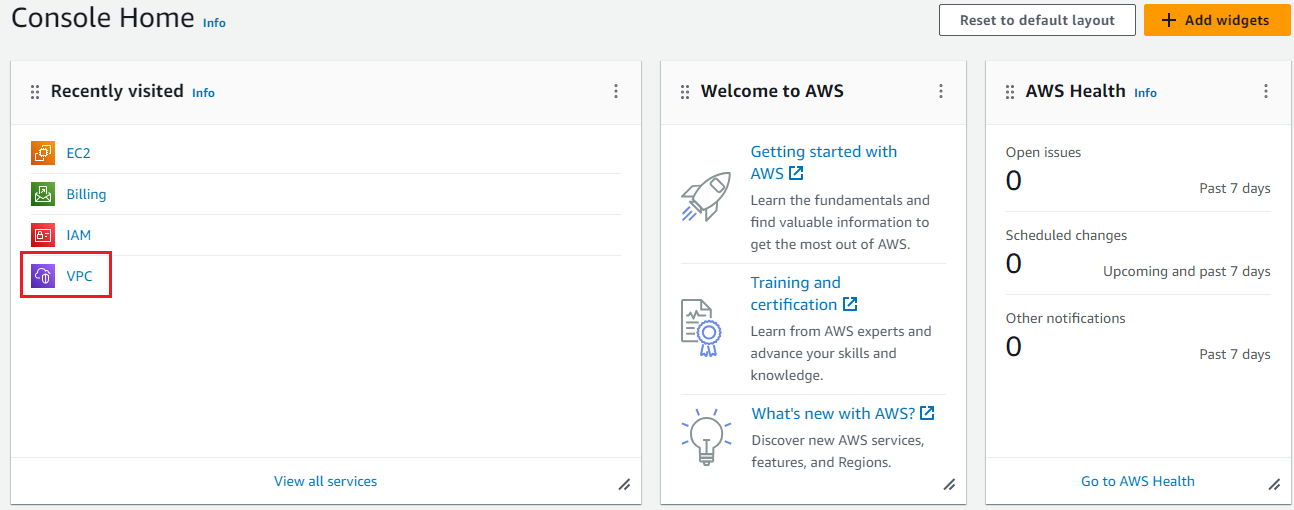
Task: Click the EC2 service icon
Action: coord(43,153)
